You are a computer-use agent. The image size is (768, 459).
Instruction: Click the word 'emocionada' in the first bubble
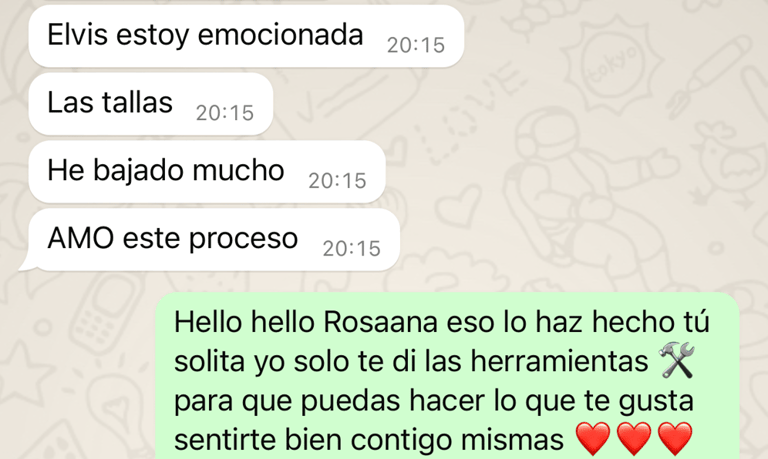pos(281,35)
